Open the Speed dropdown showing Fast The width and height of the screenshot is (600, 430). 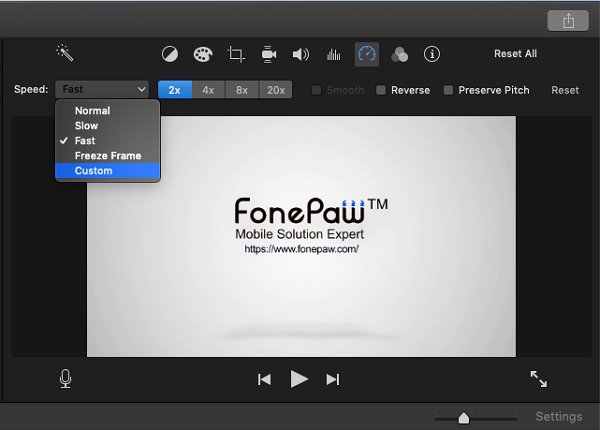[x=102, y=90]
